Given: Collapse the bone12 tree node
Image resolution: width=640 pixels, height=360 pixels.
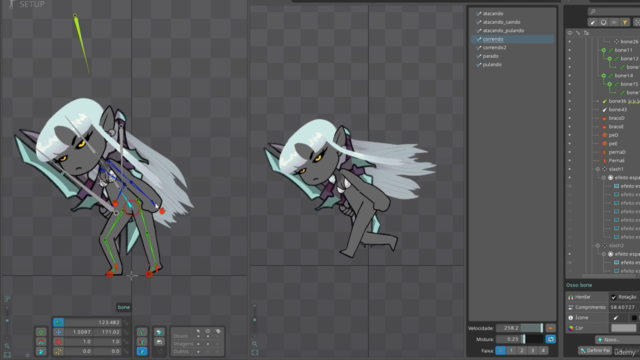Looking at the screenshot, I should tap(610, 59).
